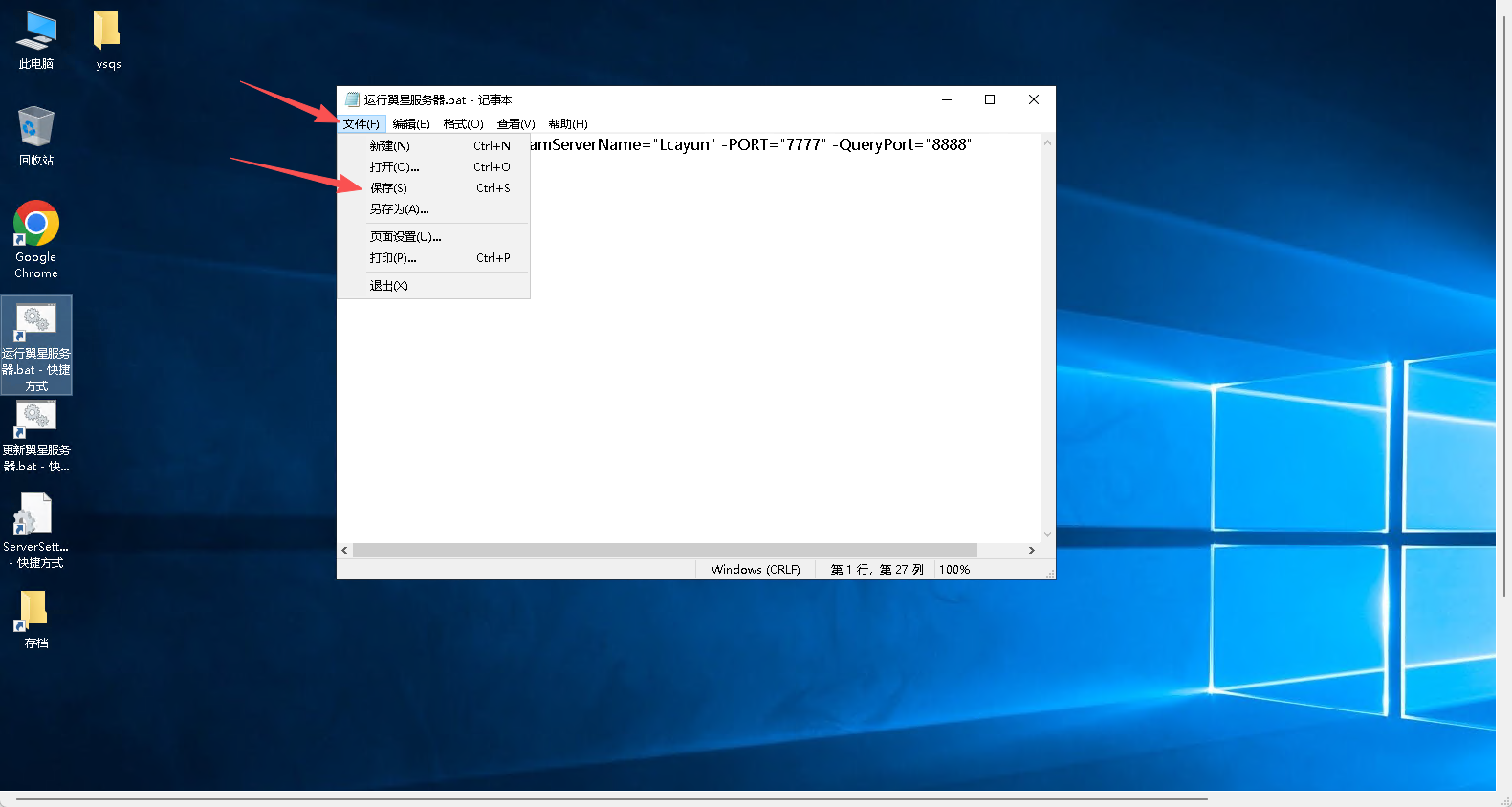Expand the 格式(O) menu
This screenshot has width=1512, height=807.
coord(463,124)
